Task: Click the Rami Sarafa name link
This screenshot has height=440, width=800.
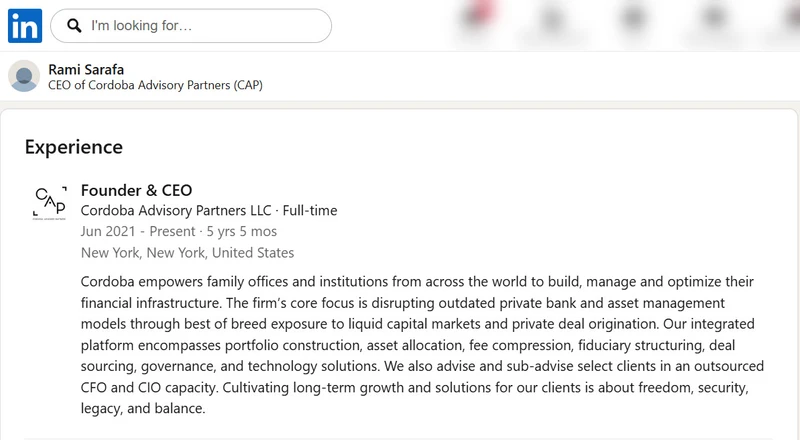Action: point(86,69)
